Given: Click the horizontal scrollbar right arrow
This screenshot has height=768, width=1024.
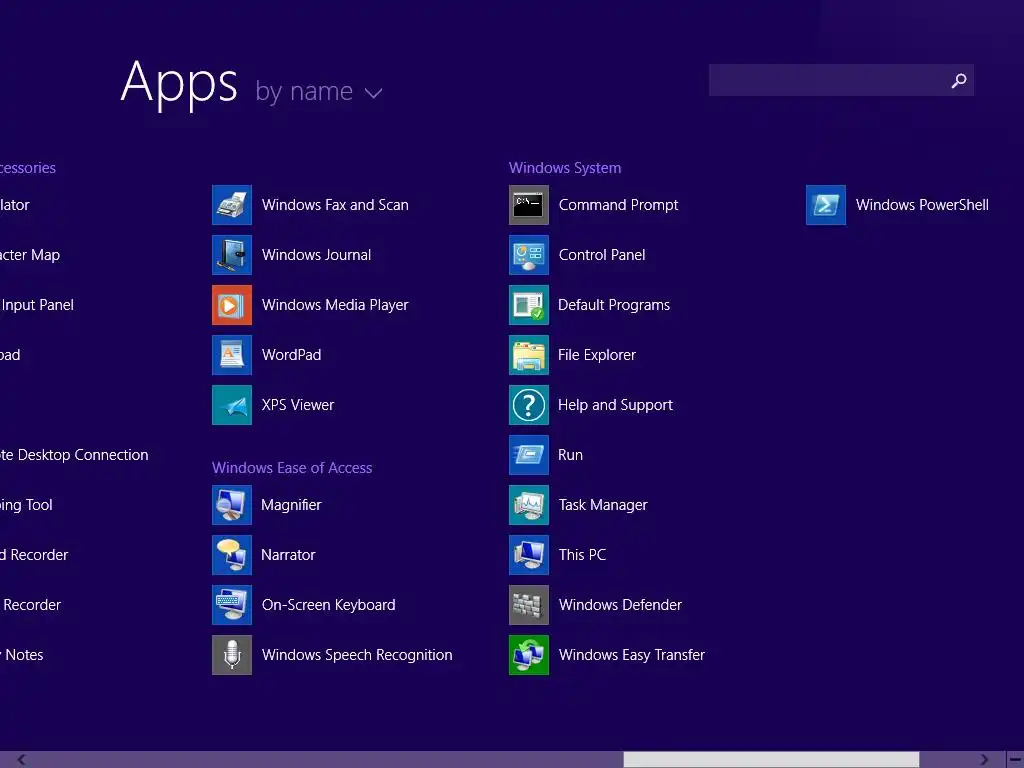Looking at the screenshot, I should point(984,760).
